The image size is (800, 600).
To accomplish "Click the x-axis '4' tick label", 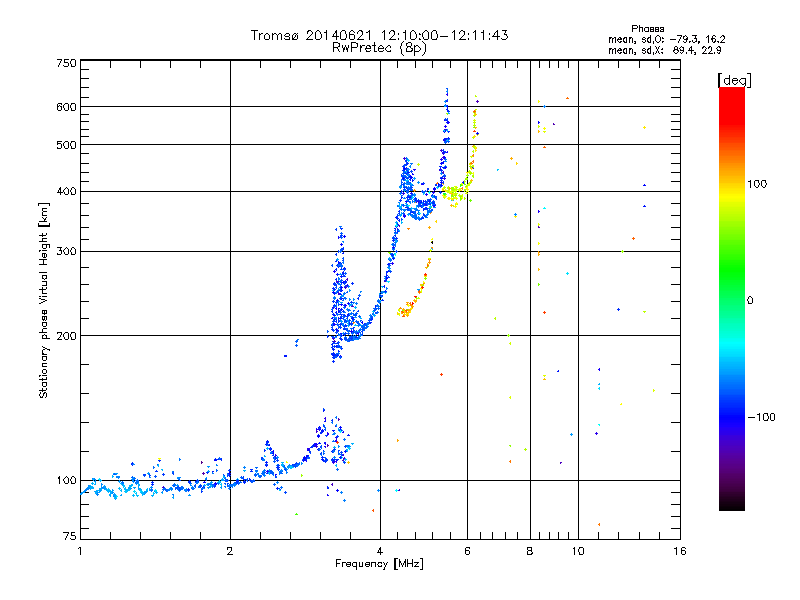I will click(380, 551).
